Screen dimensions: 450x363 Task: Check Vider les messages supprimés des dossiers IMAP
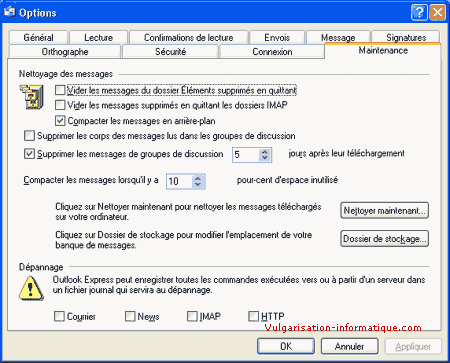click(60, 105)
